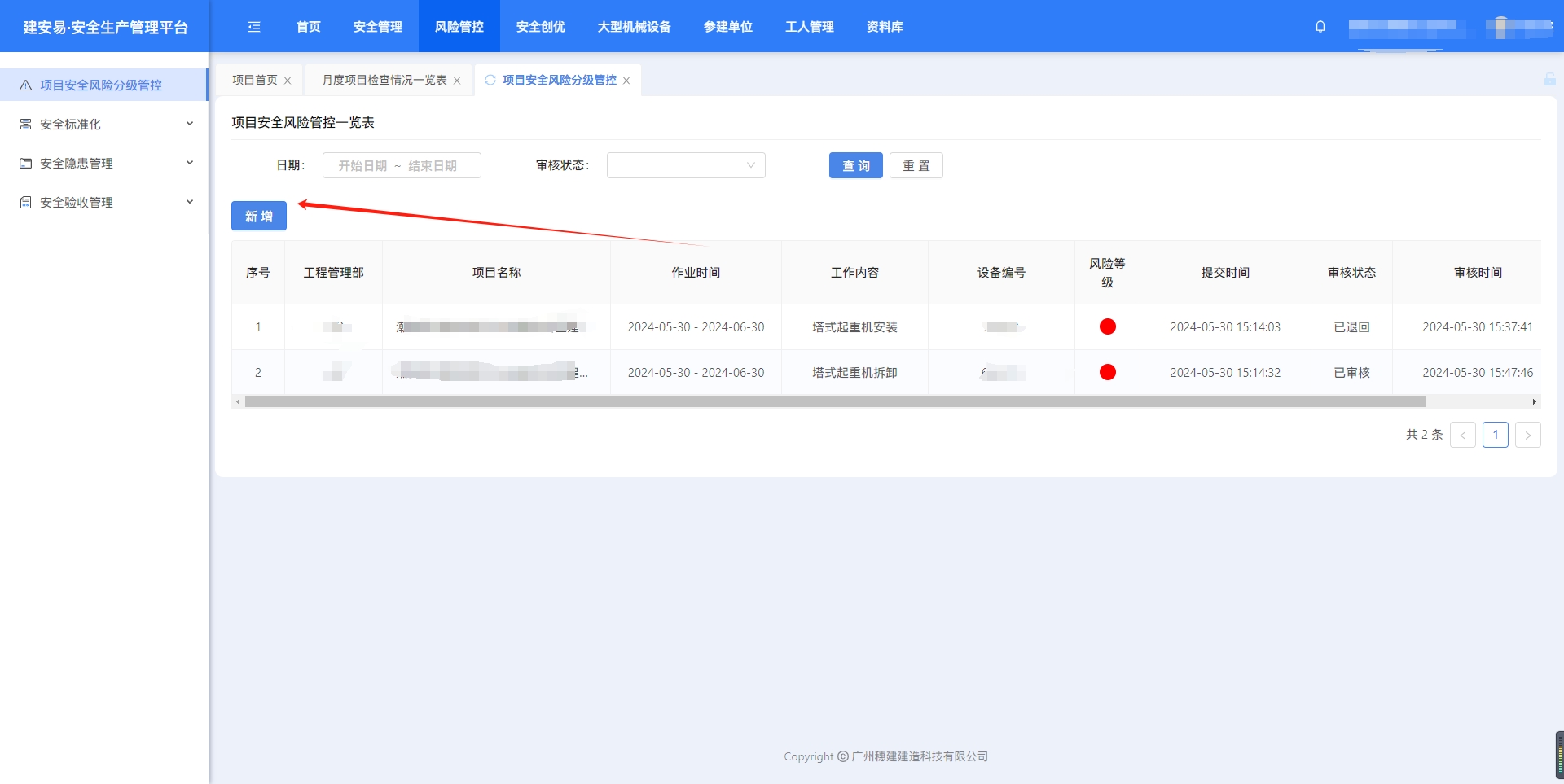Click the warning icon beside 项目安全风险分级管控
The height and width of the screenshot is (784, 1564).
click(x=26, y=85)
